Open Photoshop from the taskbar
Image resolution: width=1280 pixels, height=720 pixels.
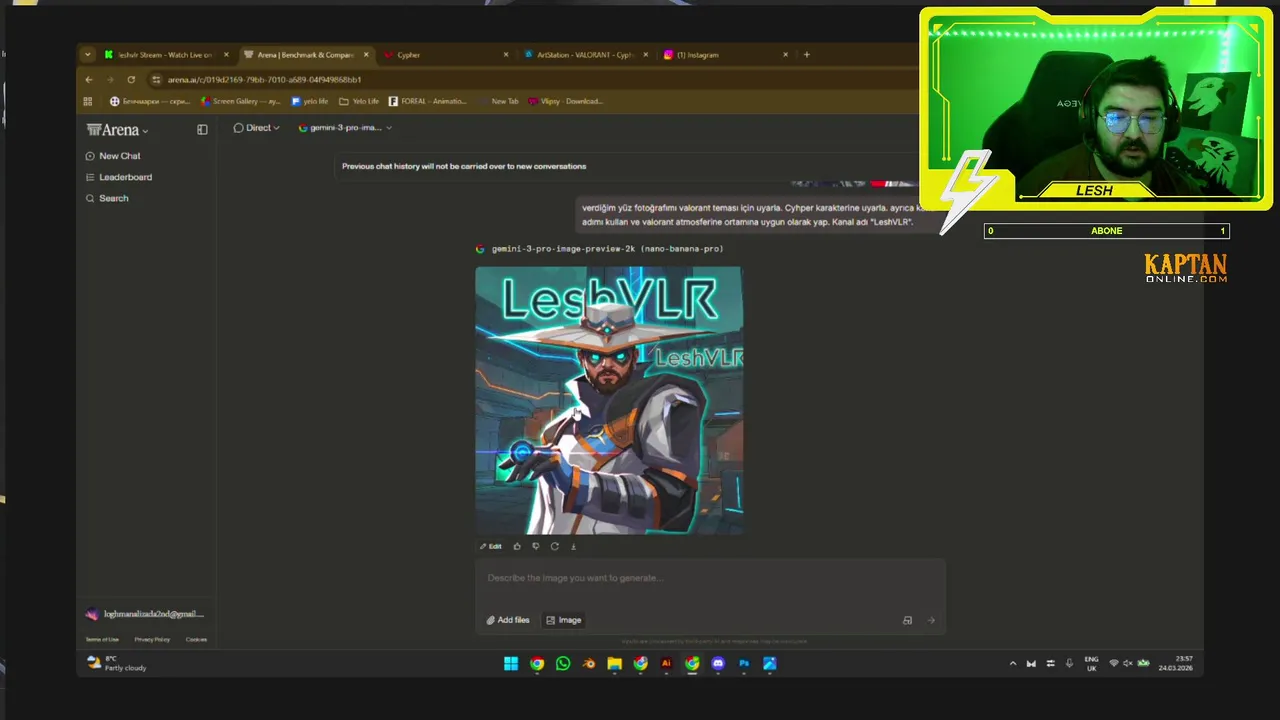pos(744,663)
